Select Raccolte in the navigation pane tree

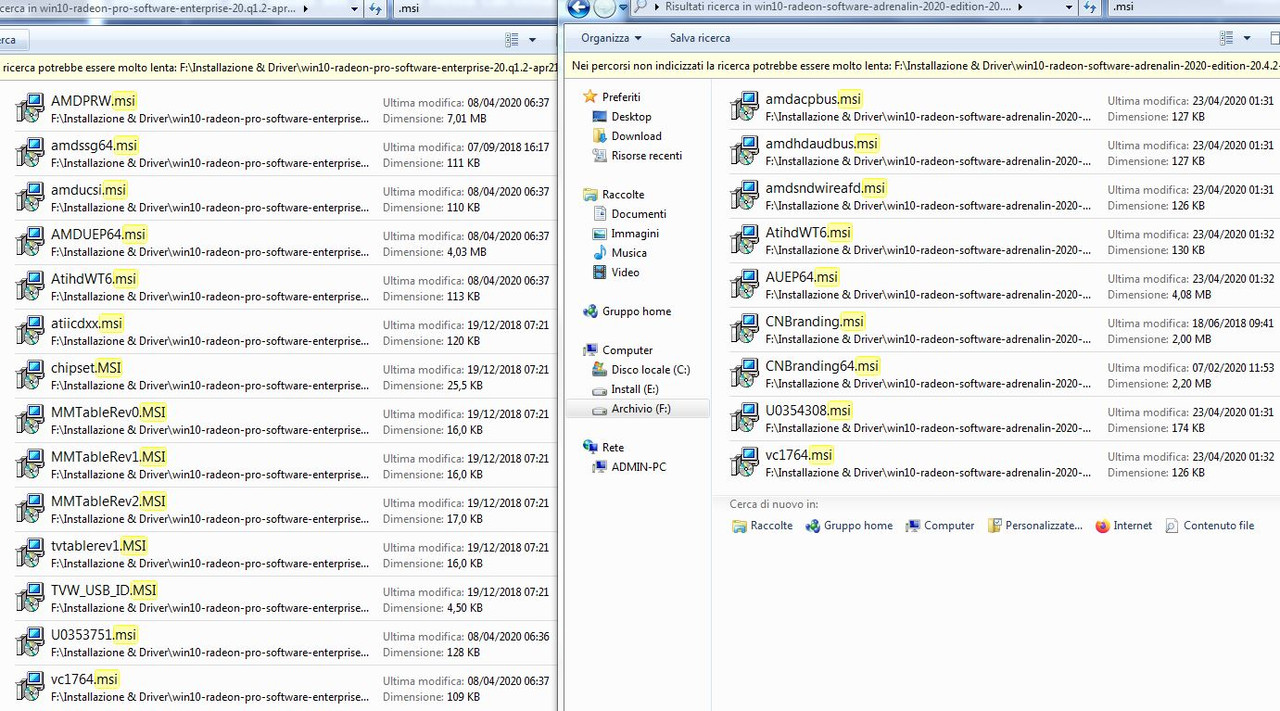coord(623,194)
